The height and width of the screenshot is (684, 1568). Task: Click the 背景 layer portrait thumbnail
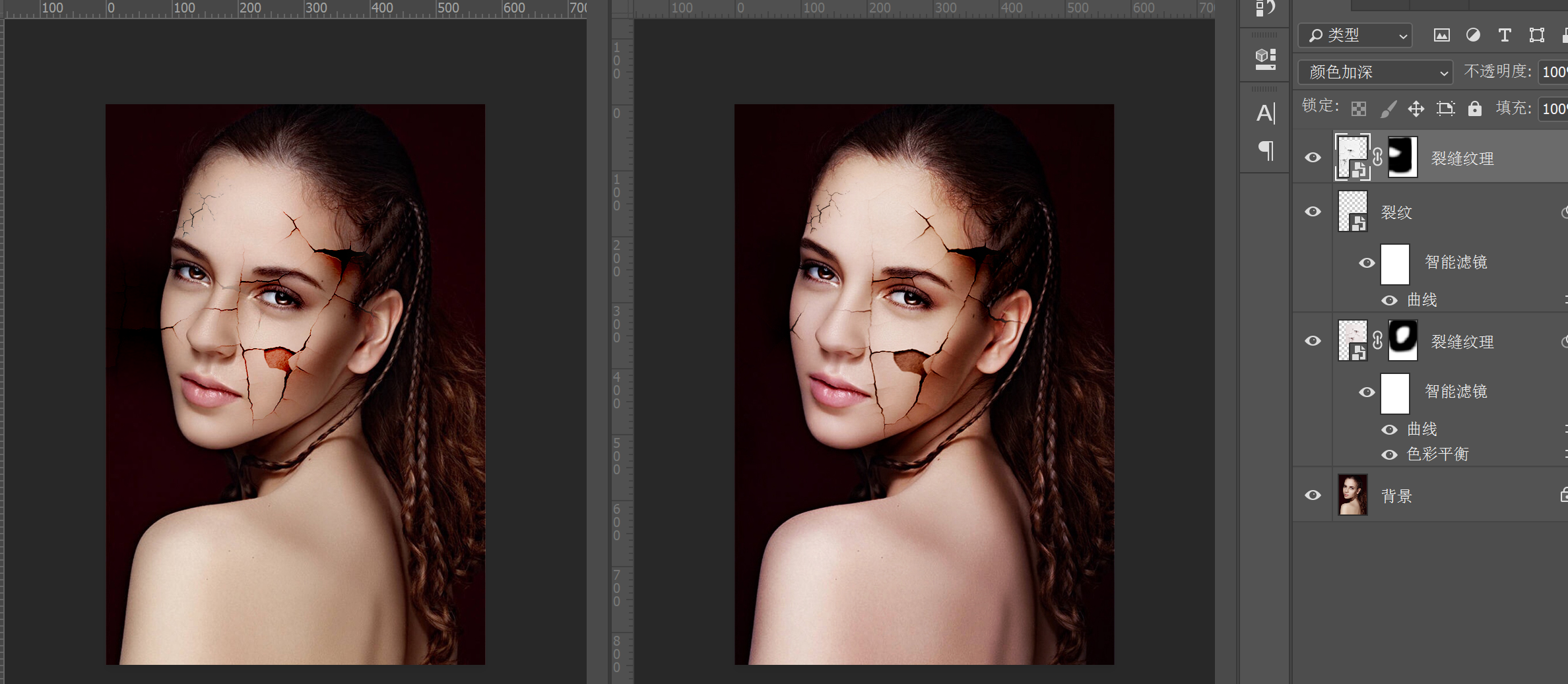click(1352, 495)
